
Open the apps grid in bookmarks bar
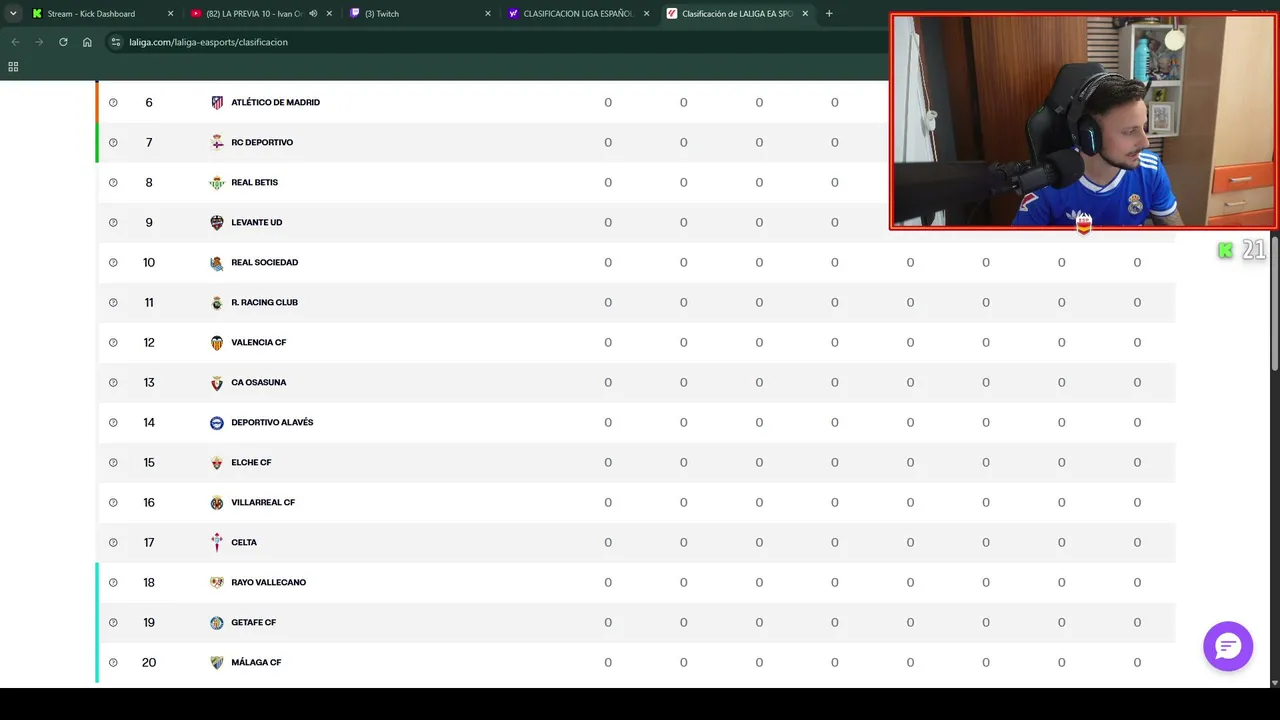point(13,67)
